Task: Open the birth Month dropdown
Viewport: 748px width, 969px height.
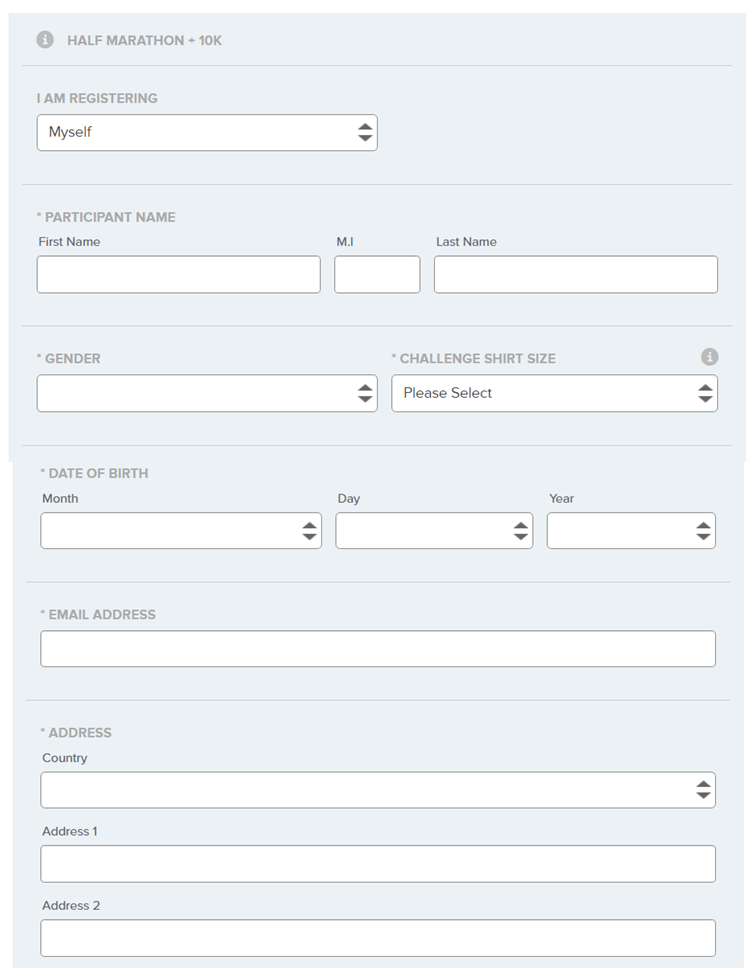Action: tap(181, 531)
